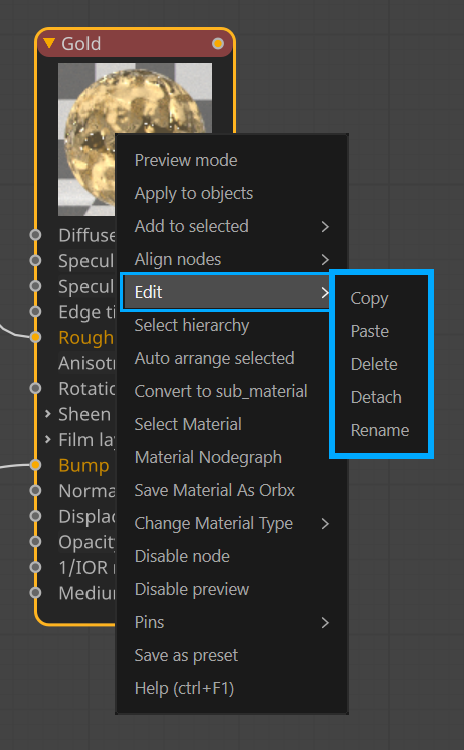The height and width of the screenshot is (750, 464).
Task: Expand the Film layer section
Action: (x=47, y=439)
